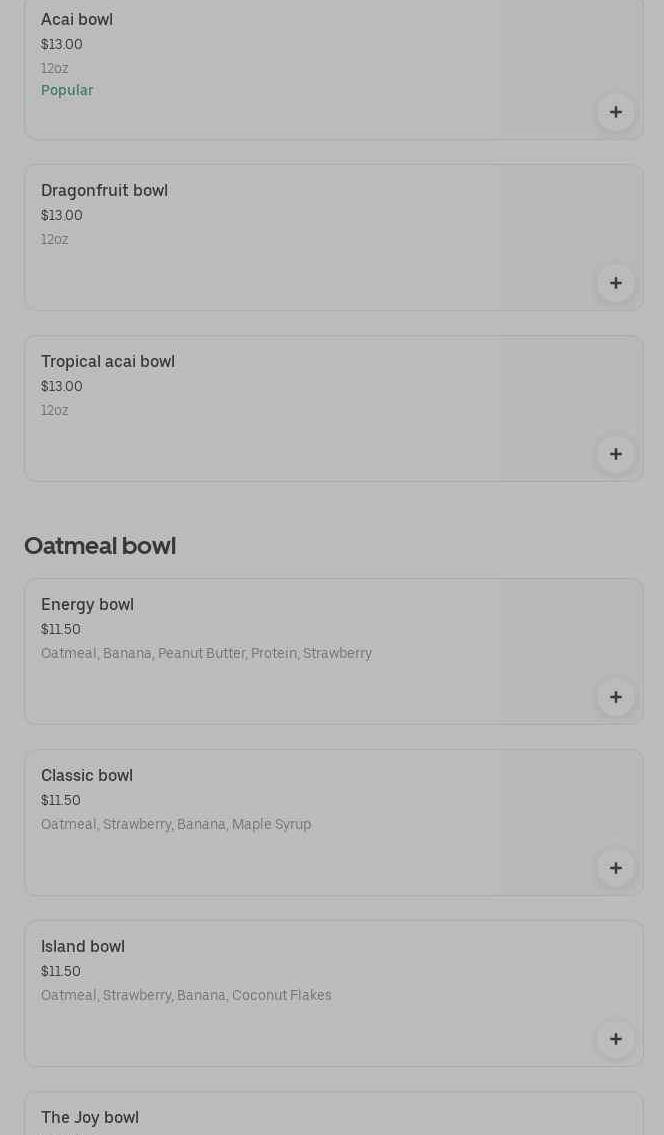664x1135 pixels.
Task: Tap plus icon on Classic bowl
Action: [x=616, y=868]
